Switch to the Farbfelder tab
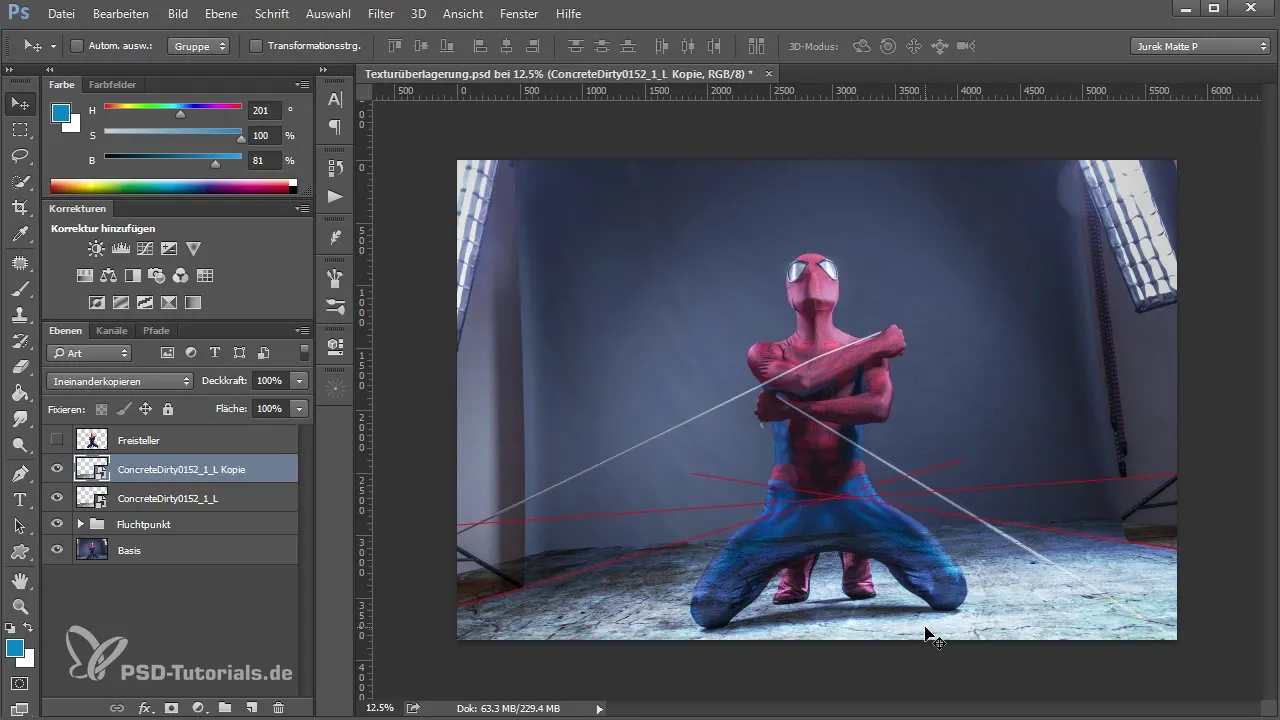 113,85
